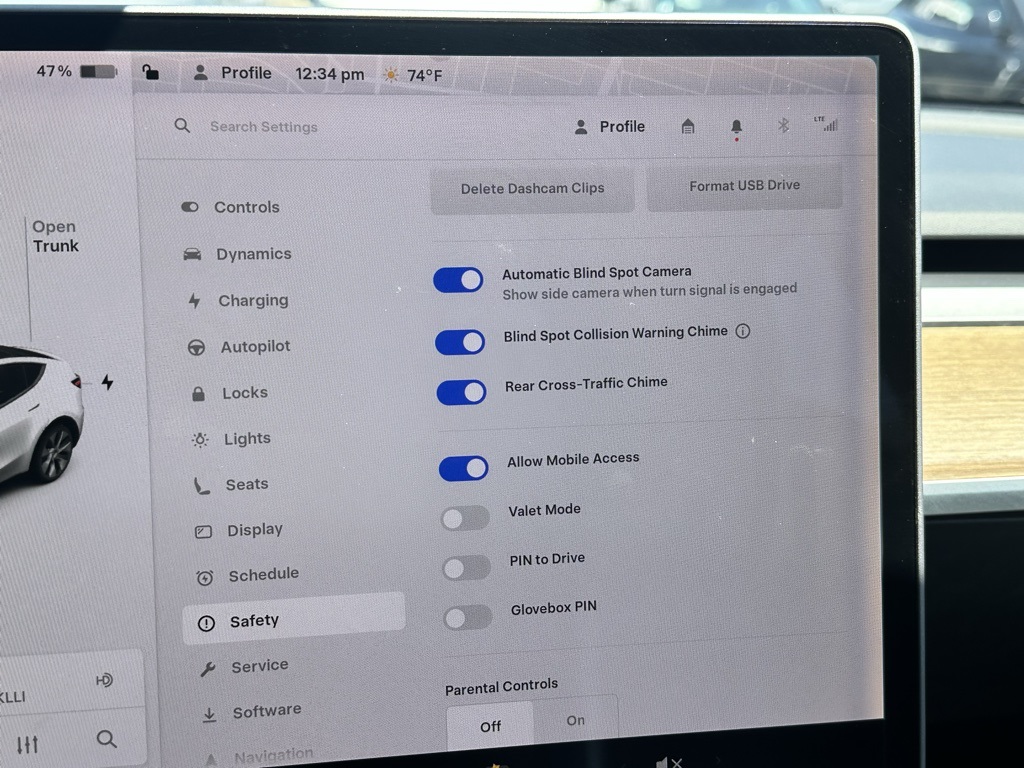Open the HomeLink garage icon
The width and height of the screenshot is (1024, 768).
(688, 126)
